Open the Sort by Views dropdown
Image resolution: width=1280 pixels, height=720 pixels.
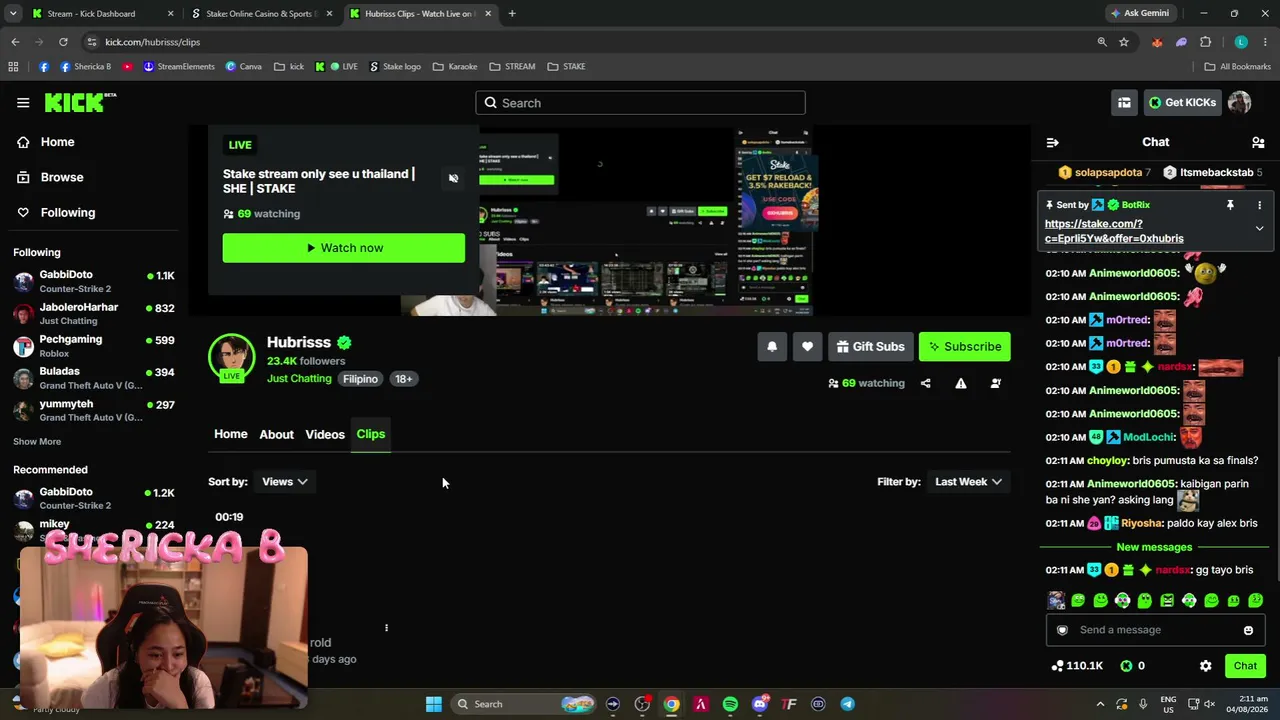point(284,482)
